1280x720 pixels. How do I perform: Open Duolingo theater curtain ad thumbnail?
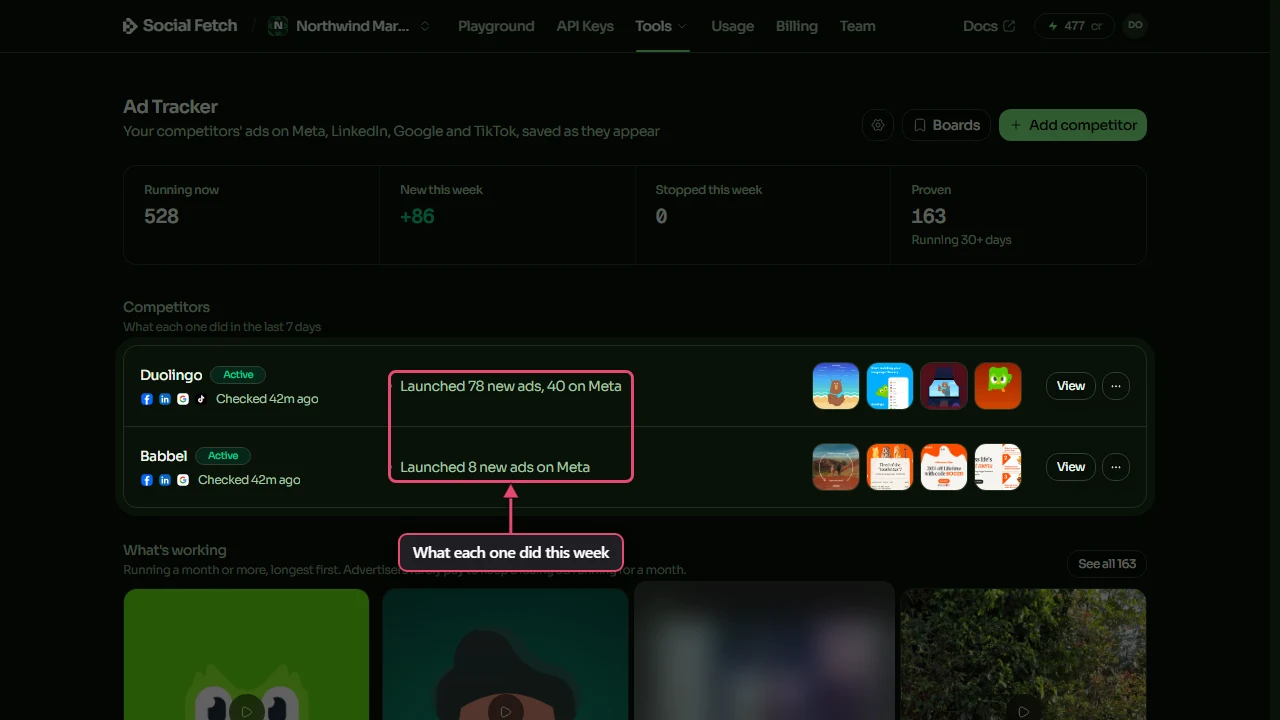[944, 386]
